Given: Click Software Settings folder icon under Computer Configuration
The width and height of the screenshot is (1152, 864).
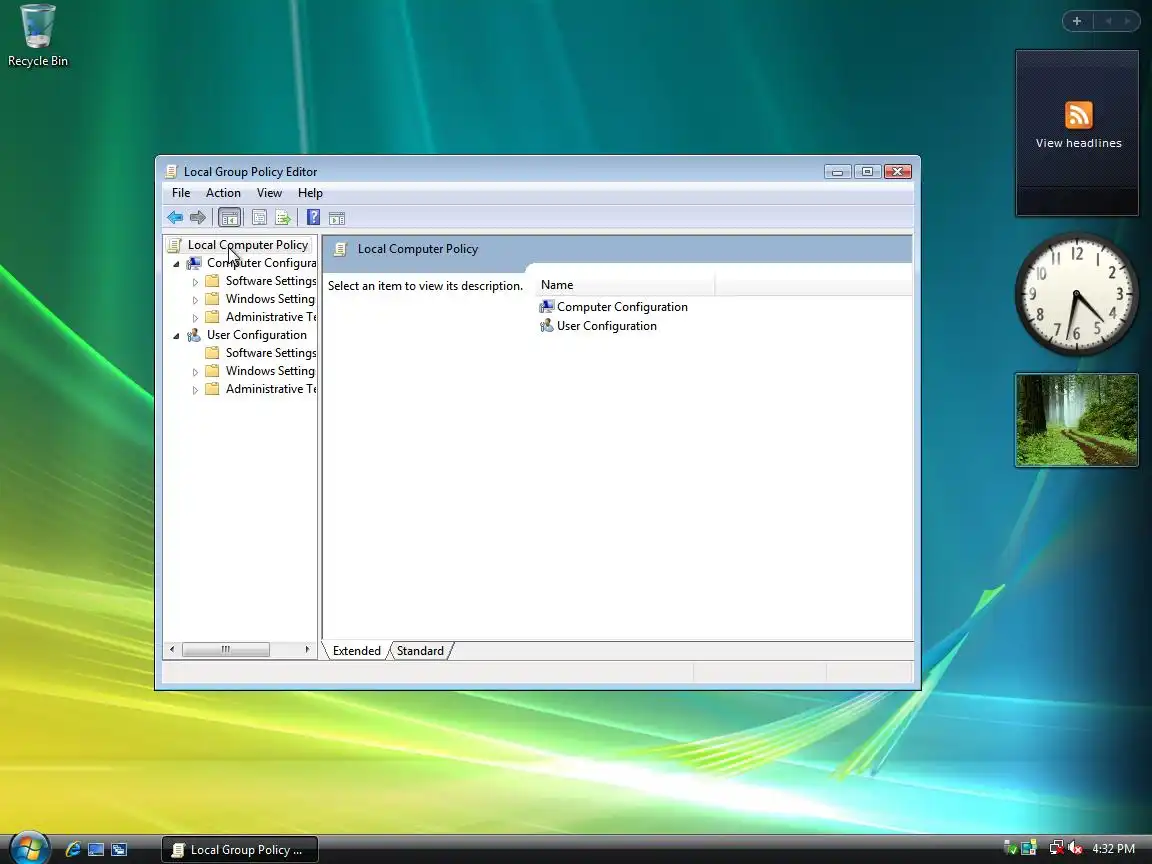Looking at the screenshot, I should click(x=212, y=281).
